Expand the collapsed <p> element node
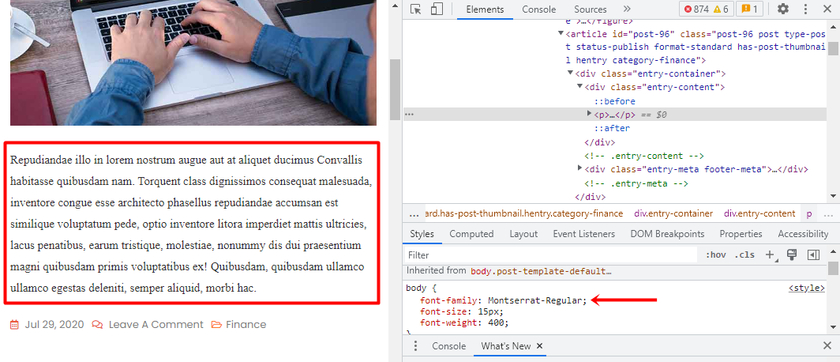 (x=590, y=114)
